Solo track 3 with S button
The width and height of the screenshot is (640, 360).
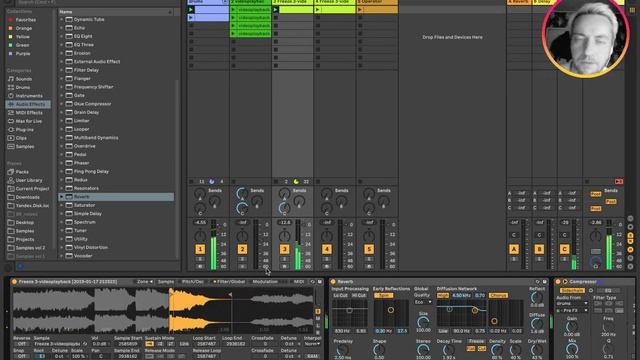pos(284,259)
